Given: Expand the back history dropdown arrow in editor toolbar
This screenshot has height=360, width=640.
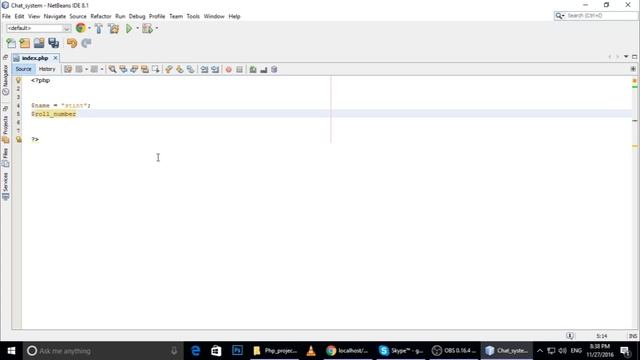Looking at the screenshot, I should click(x=87, y=69).
